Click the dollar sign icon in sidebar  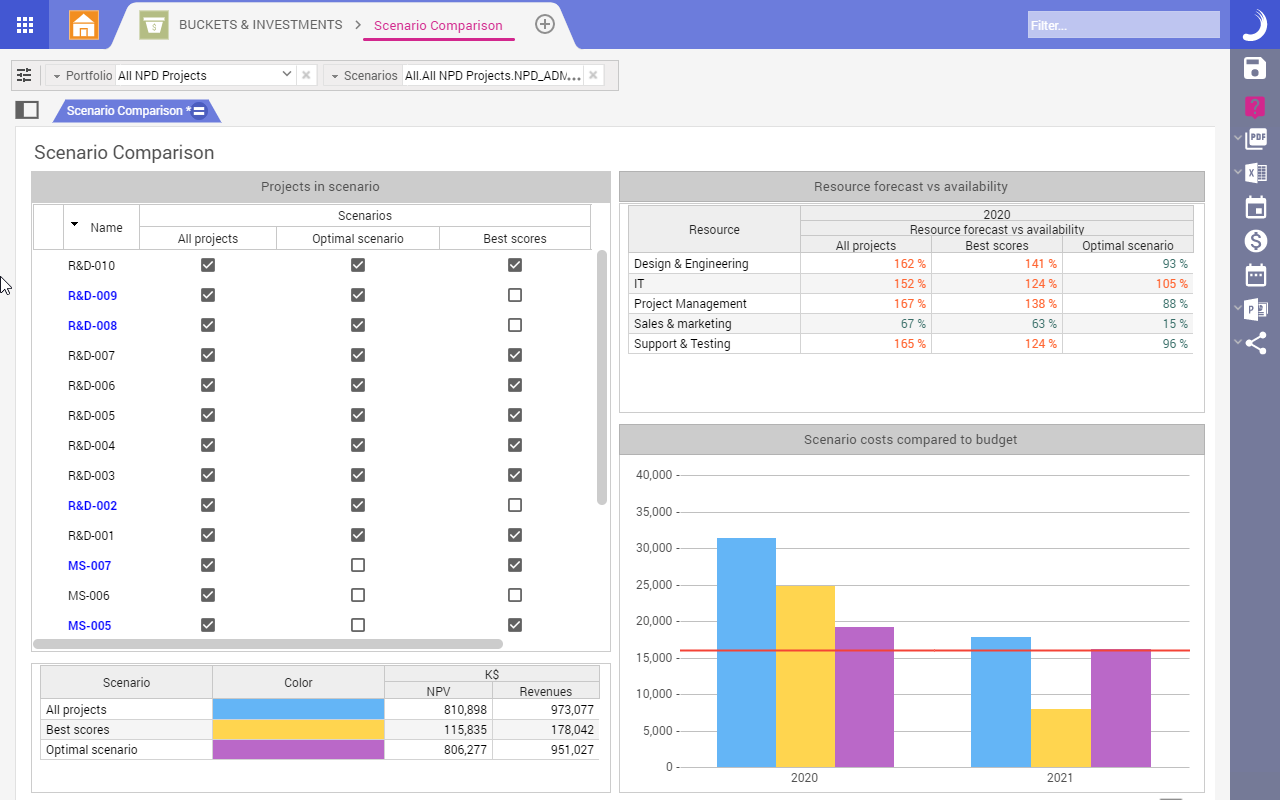pyautogui.click(x=1256, y=241)
